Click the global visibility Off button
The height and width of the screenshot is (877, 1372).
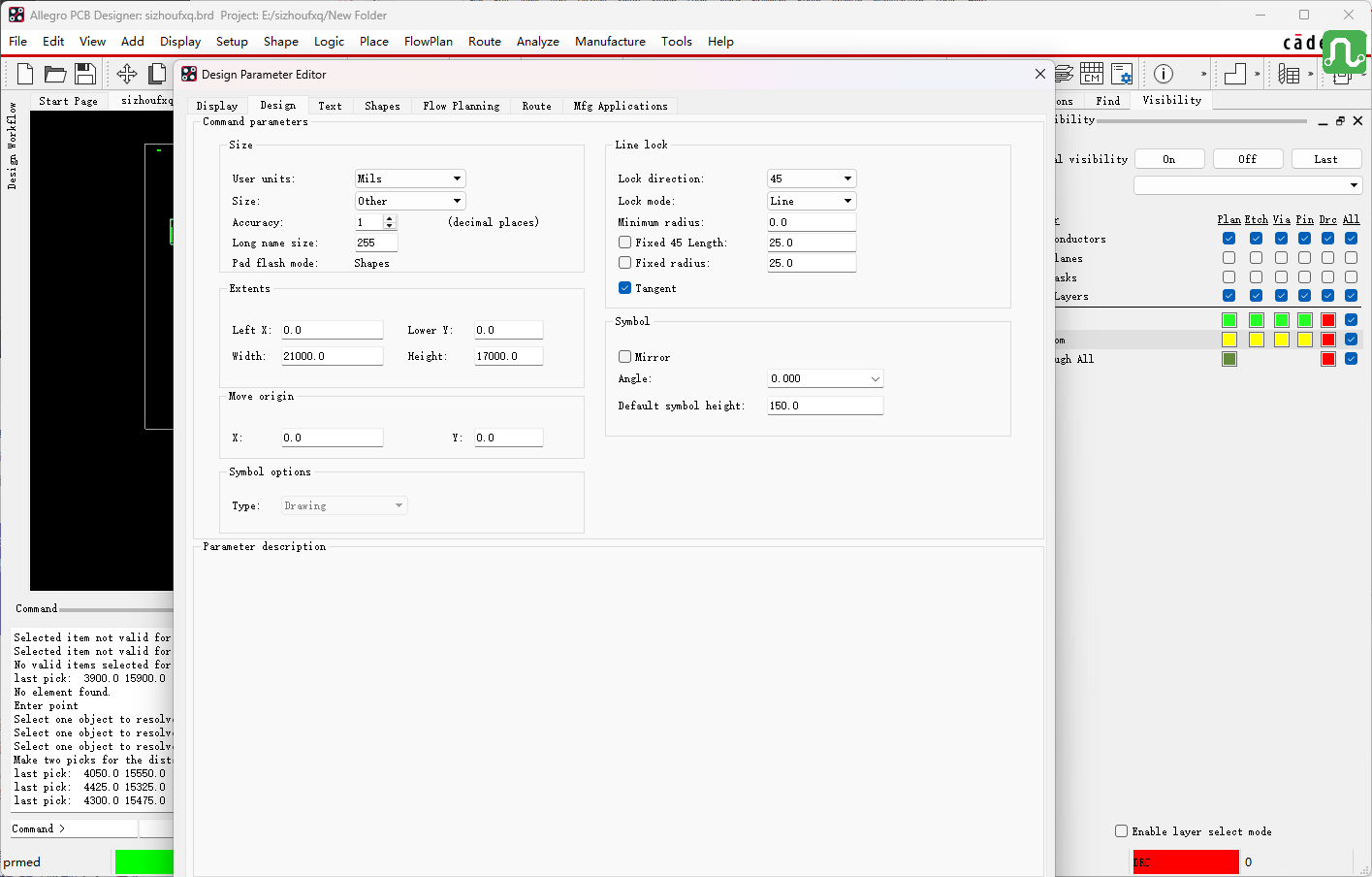[x=1248, y=159]
